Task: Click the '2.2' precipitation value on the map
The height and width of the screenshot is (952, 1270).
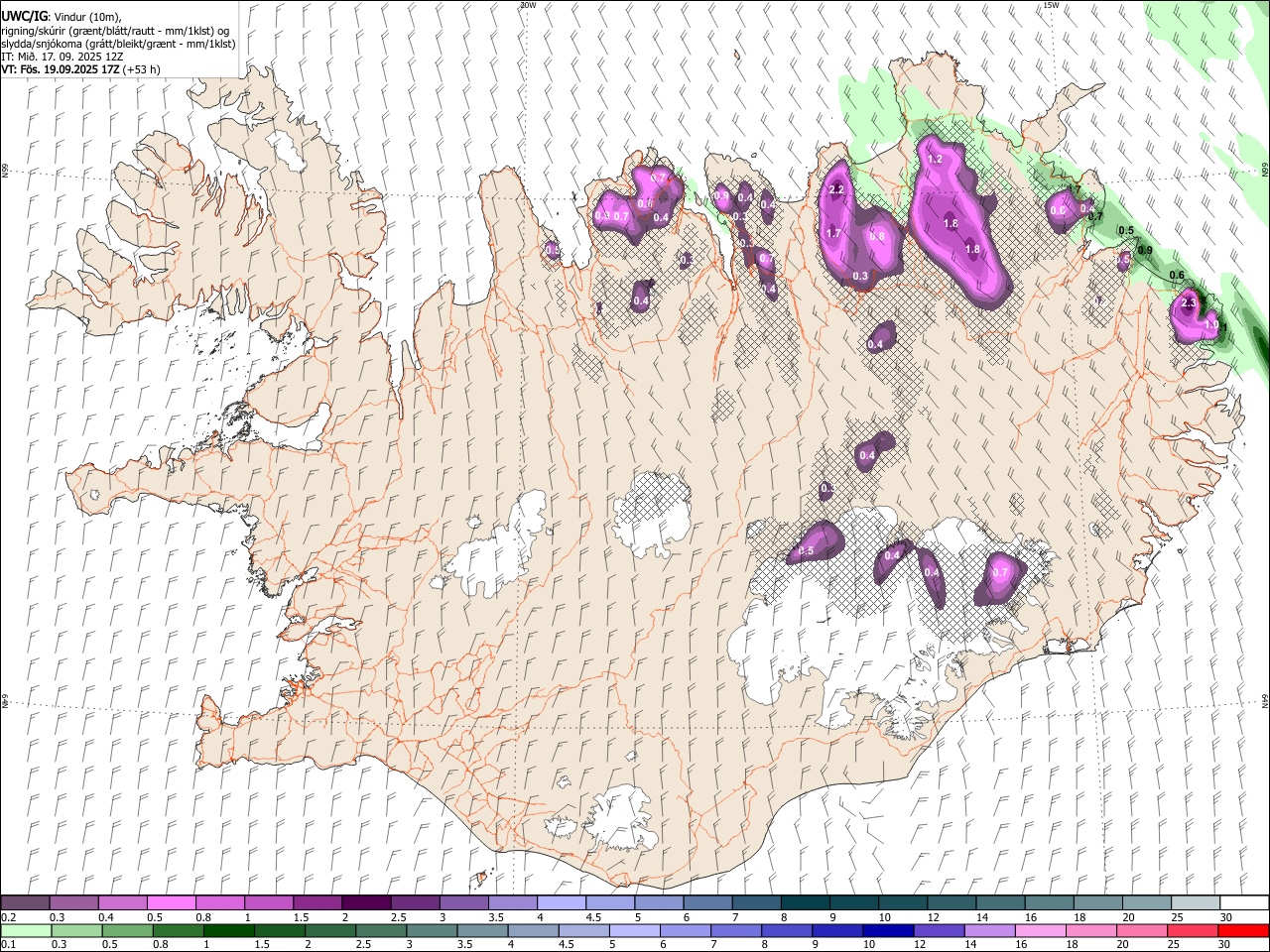Action: point(835,189)
